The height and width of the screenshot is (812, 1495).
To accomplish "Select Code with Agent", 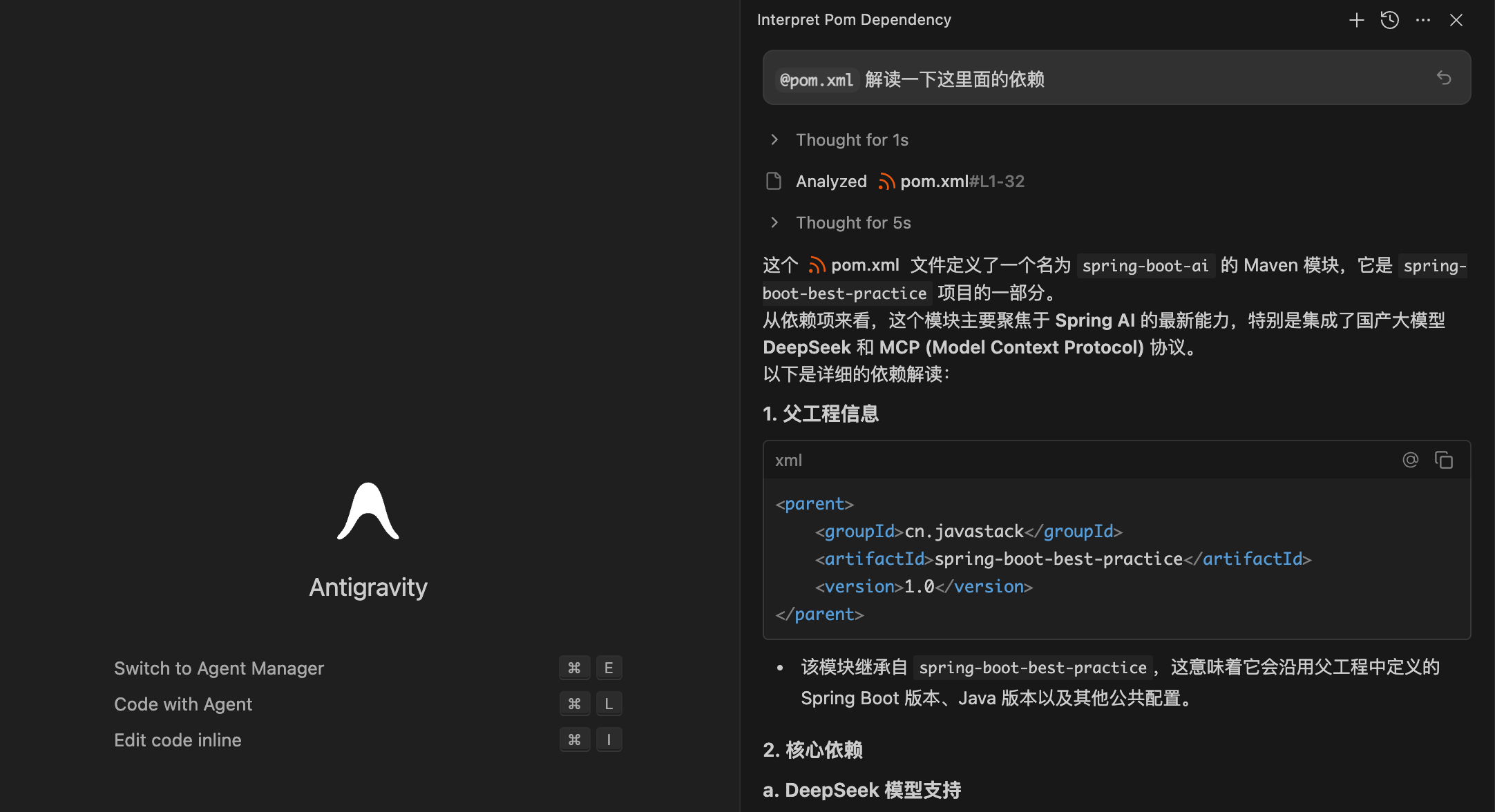I will click(x=183, y=704).
